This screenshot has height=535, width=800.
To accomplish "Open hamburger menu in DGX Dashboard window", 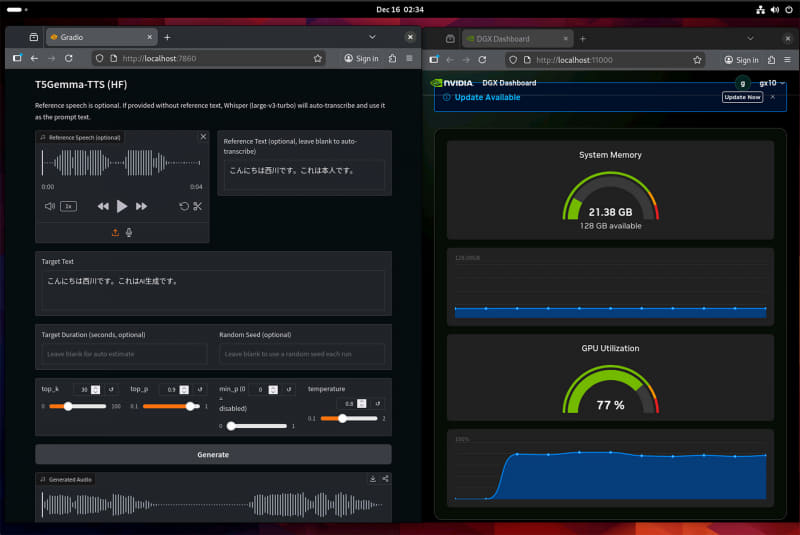I will click(x=787, y=60).
